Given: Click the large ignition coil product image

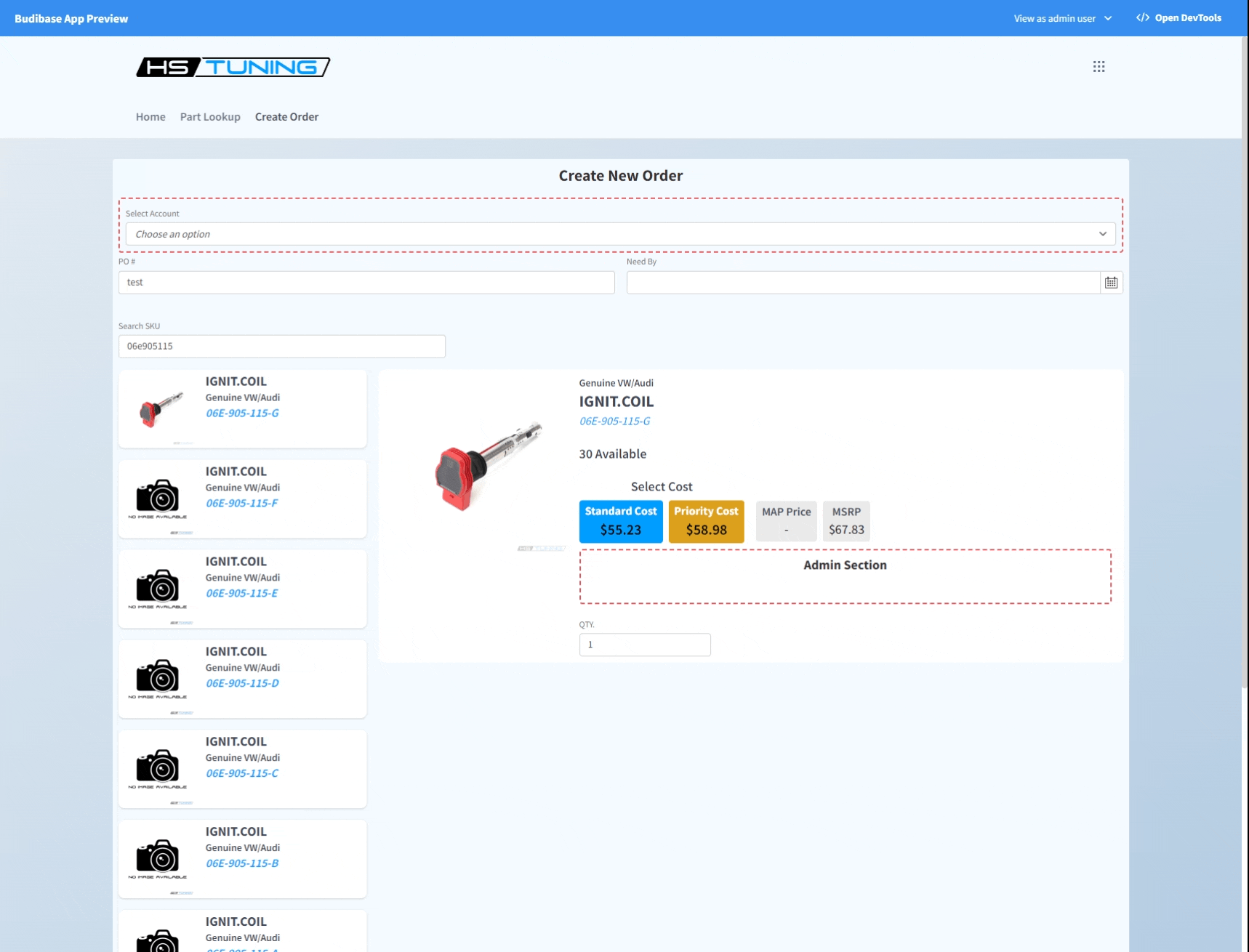Looking at the screenshot, I should pyautogui.click(x=488, y=466).
